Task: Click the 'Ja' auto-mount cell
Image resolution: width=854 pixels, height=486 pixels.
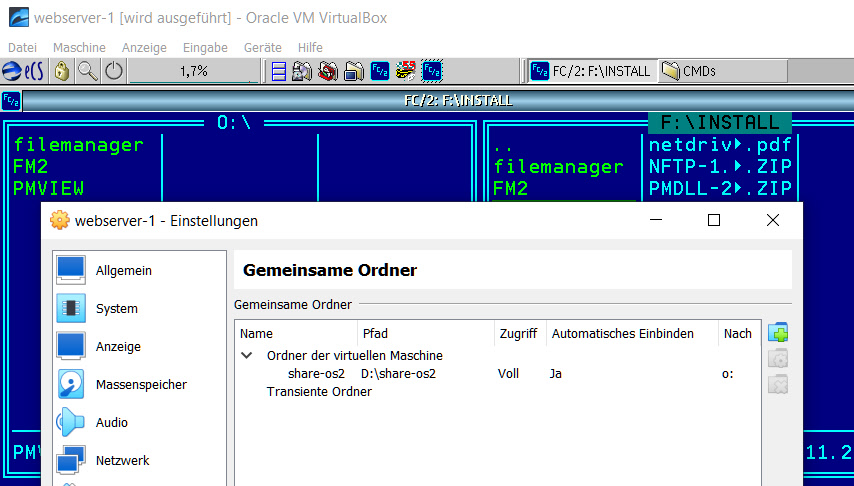Action: 556,374
